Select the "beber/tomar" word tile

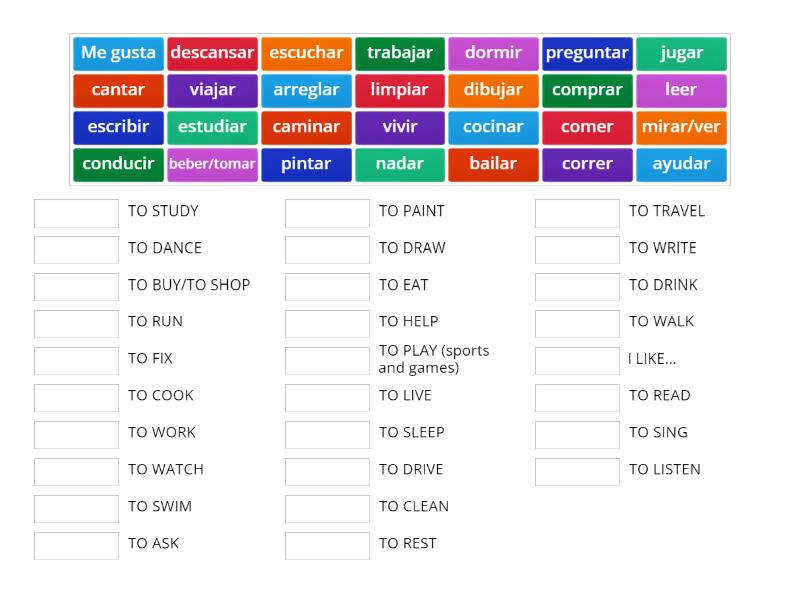pyautogui.click(x=212, y=164)
